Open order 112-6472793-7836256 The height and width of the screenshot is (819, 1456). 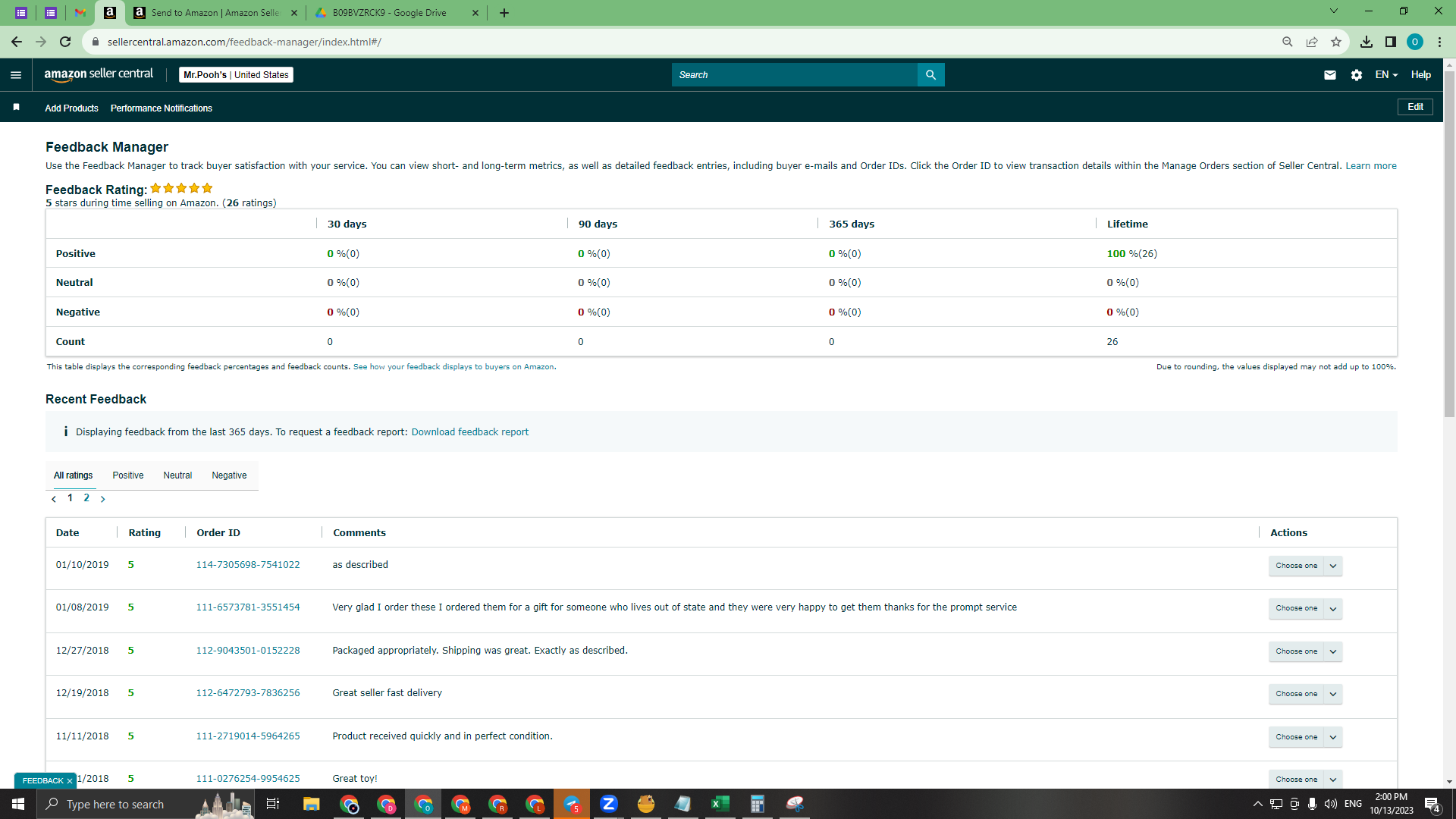point(248,693)
